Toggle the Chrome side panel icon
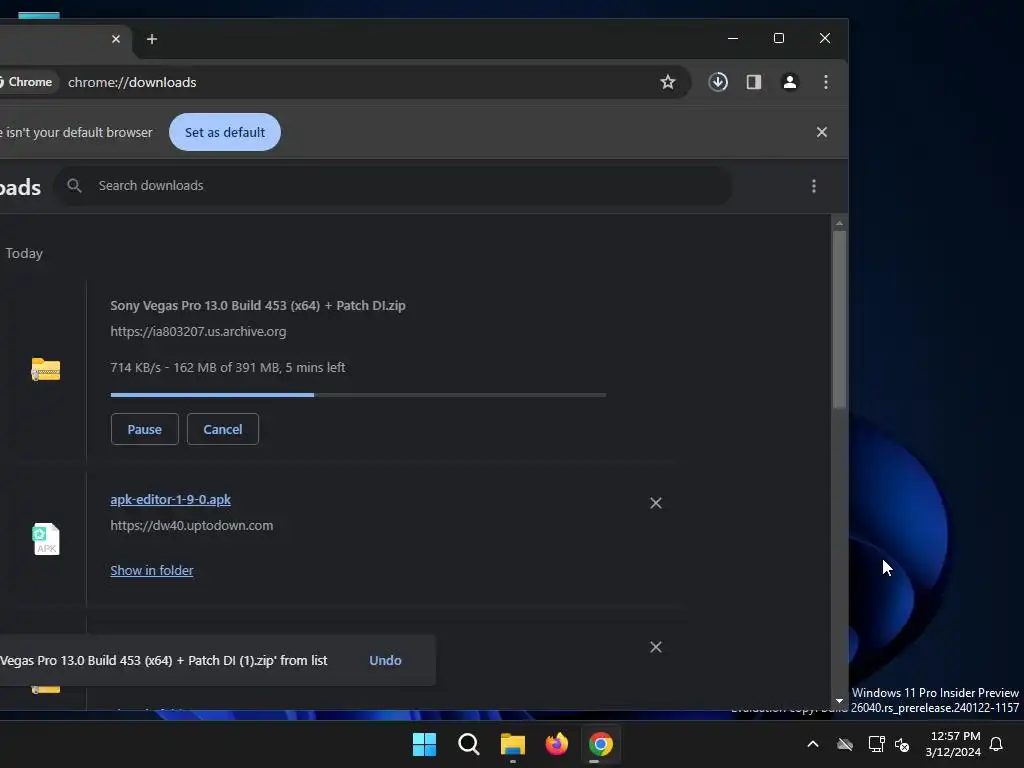This screenshot has width=1024, height=768. pyautogui.click(x=754, y=82)
